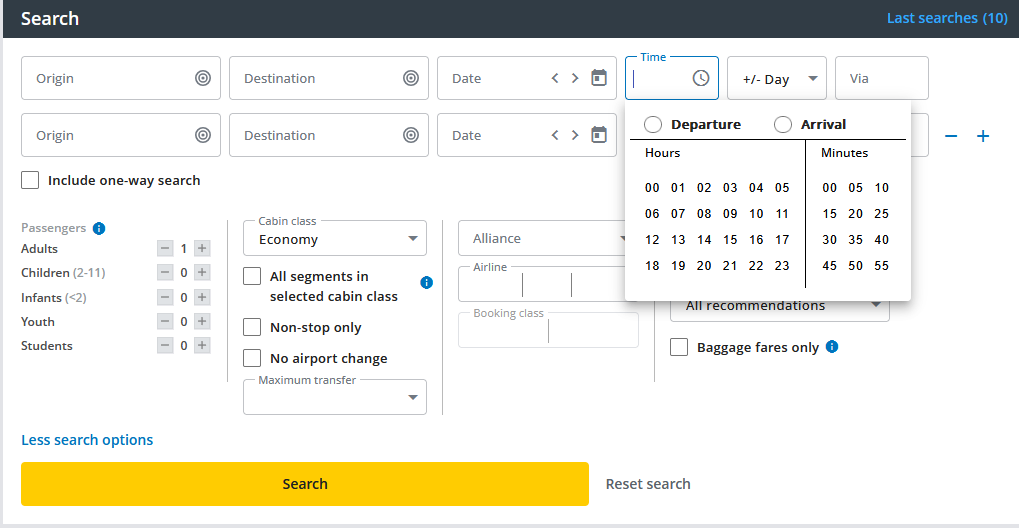Open the Maximum transfer dropdown
Image resolution: width=1019 pixels, height=528 pixels.
[x=334, y=397]
